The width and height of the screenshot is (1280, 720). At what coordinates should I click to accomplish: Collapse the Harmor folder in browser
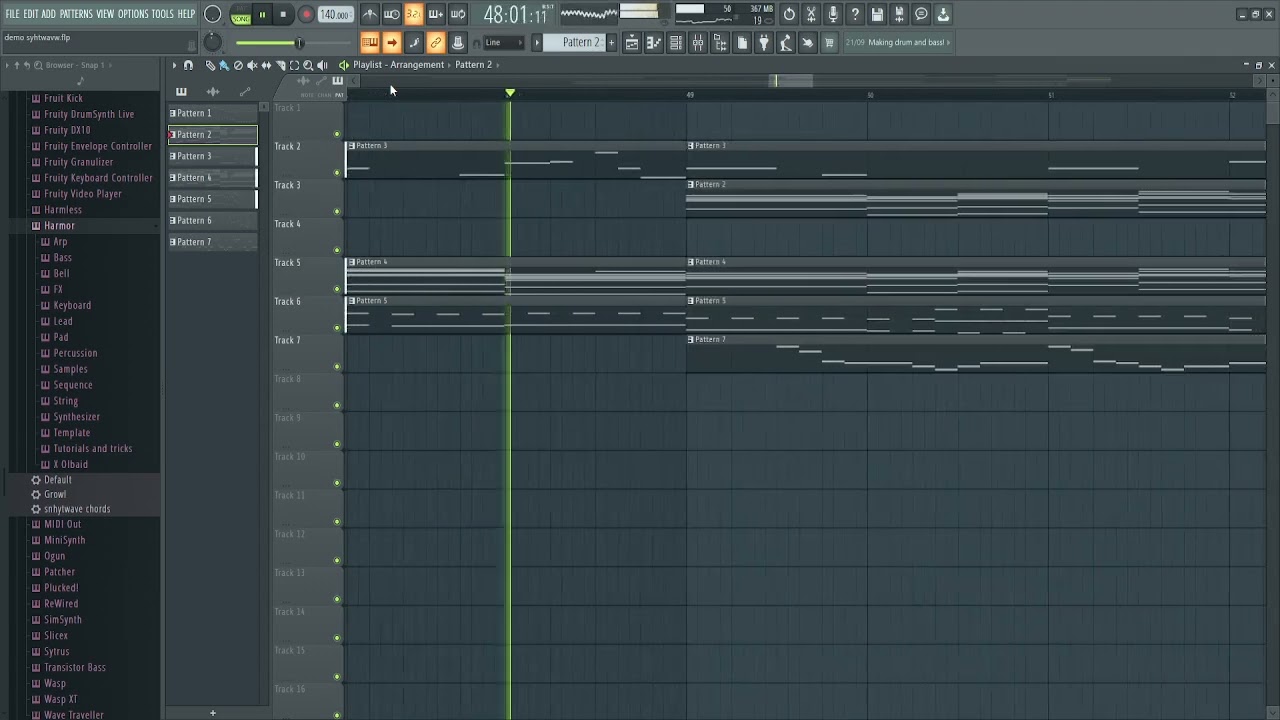[59, 226]
